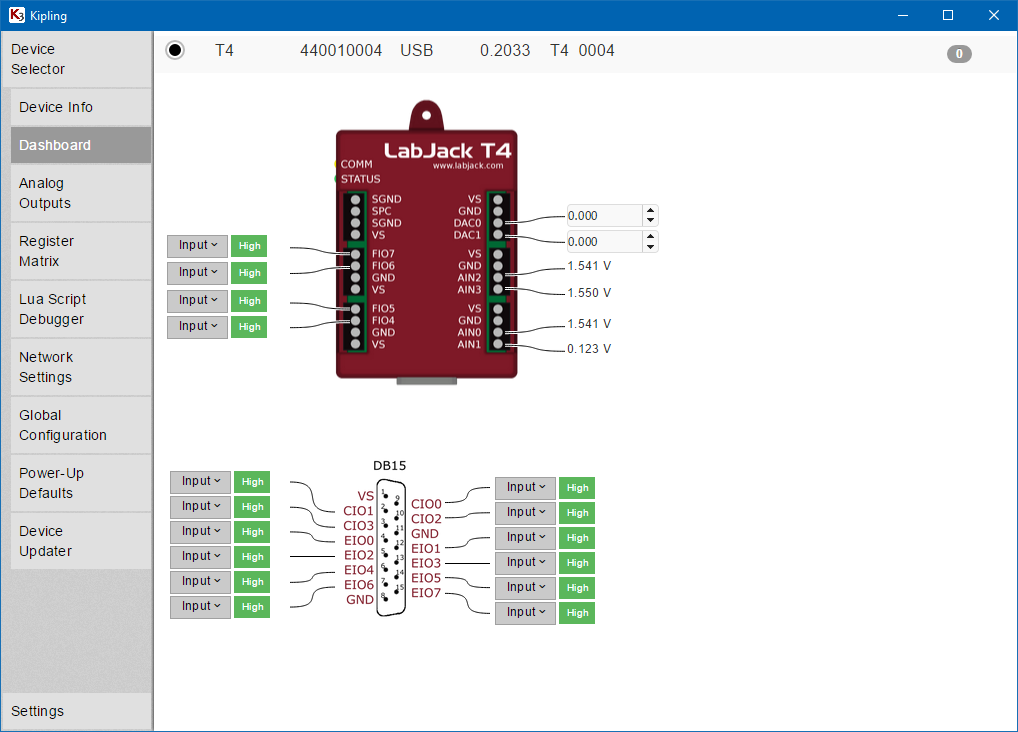Toggle the CIO0 High state button

click(x=577, y=488)
